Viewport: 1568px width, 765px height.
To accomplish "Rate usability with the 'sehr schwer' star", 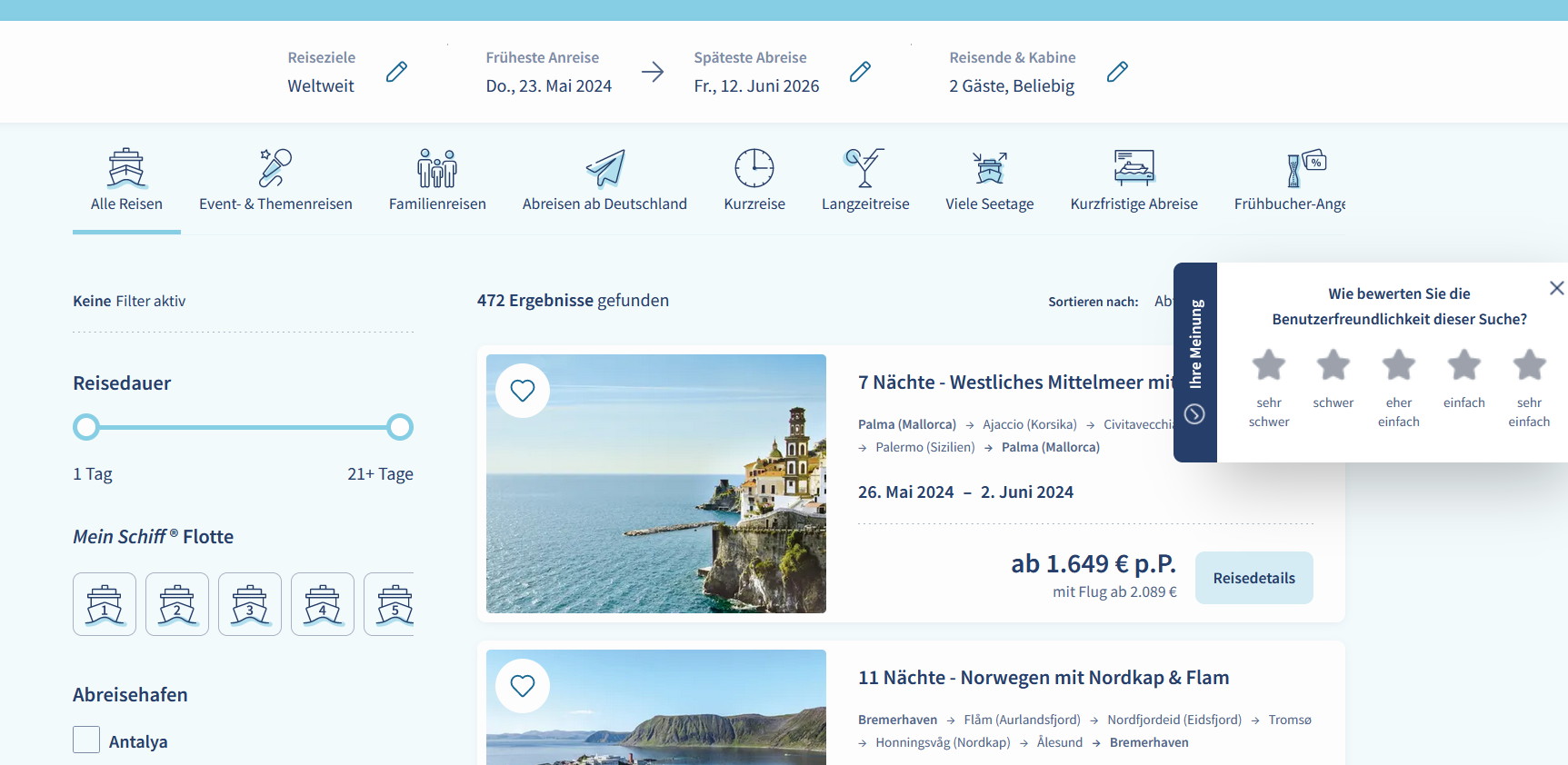I will coord(1268,365).
